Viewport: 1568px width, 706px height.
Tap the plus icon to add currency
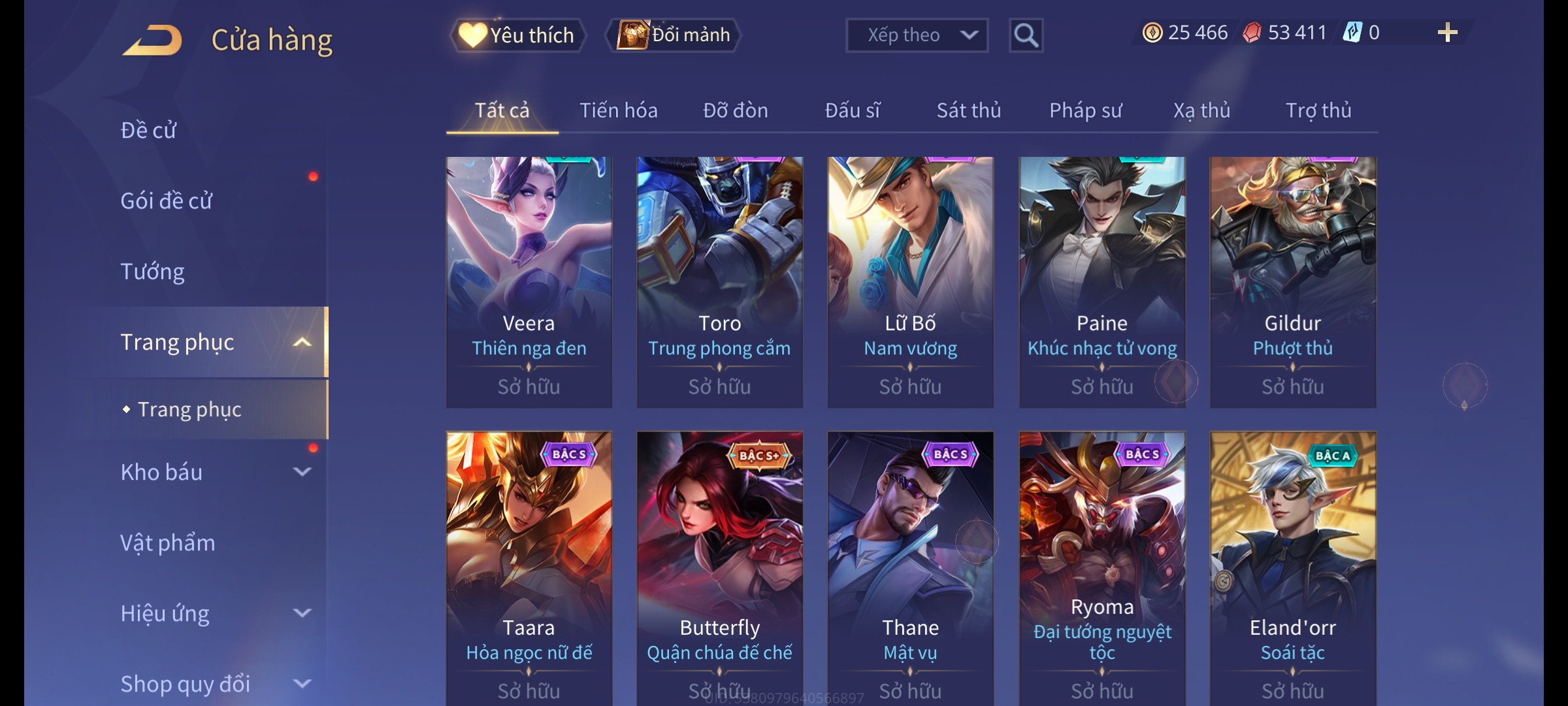pos(1448,33)
